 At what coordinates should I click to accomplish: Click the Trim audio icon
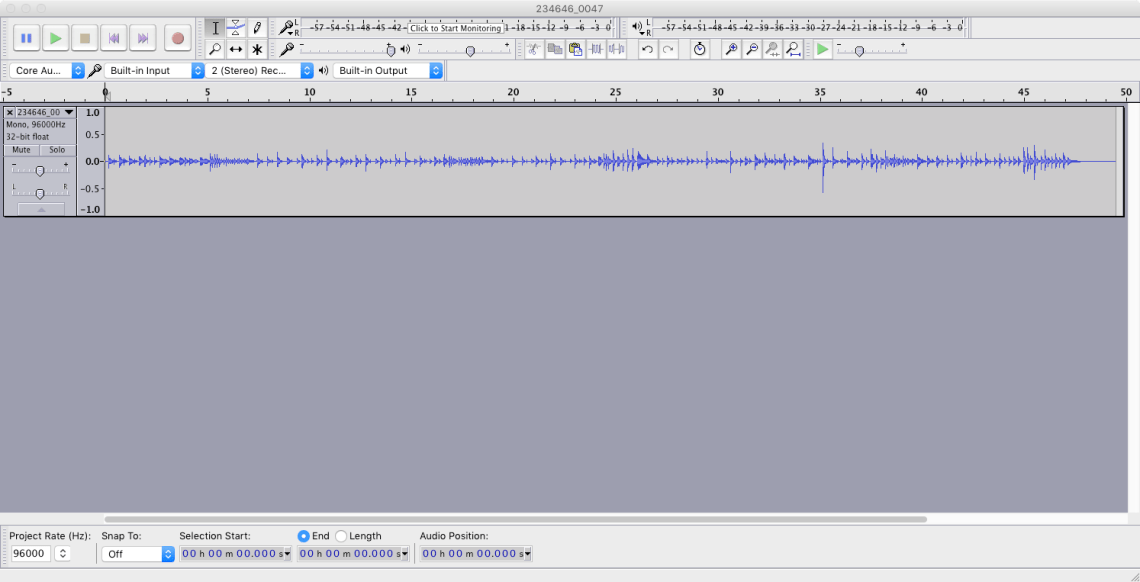(597, 49)
